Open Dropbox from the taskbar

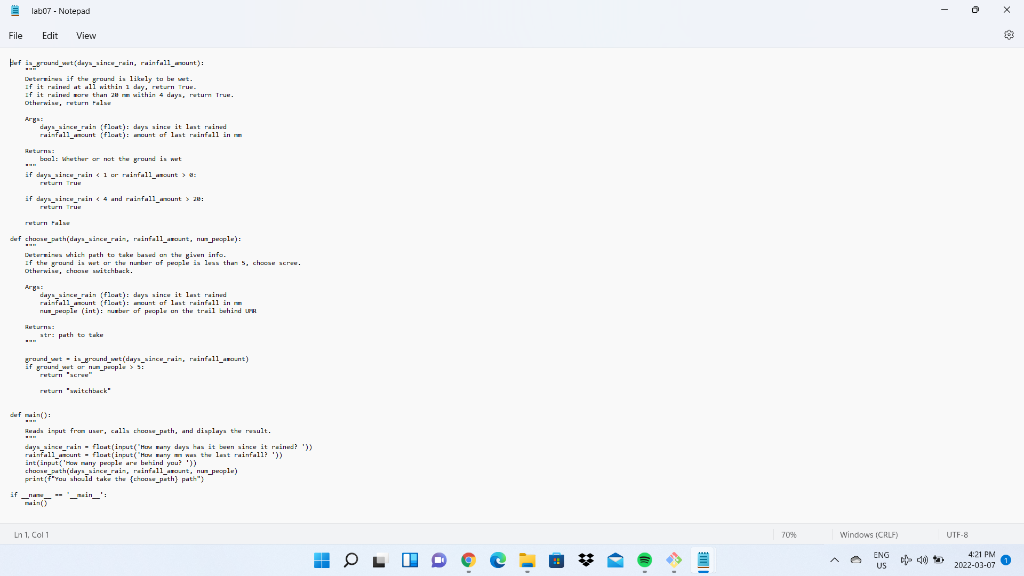pyautogui.click(x=586, y=560)
